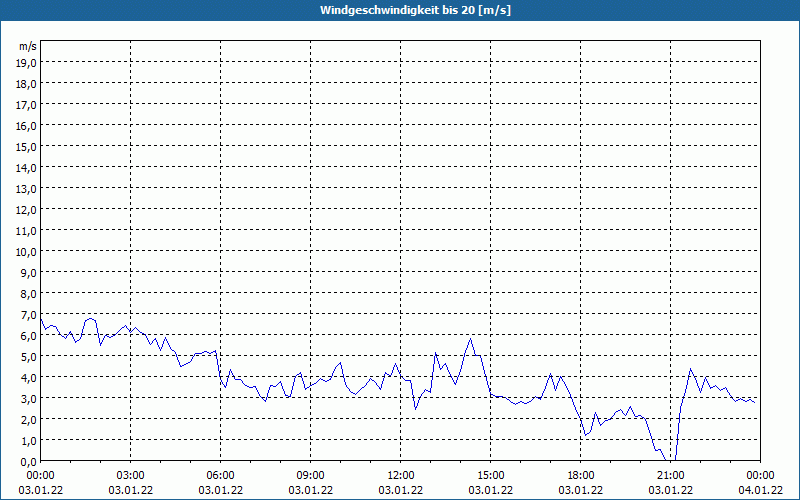Click the 16,0 y-axis label
This screenshot has width=800, height=500.
coord(26,126)
